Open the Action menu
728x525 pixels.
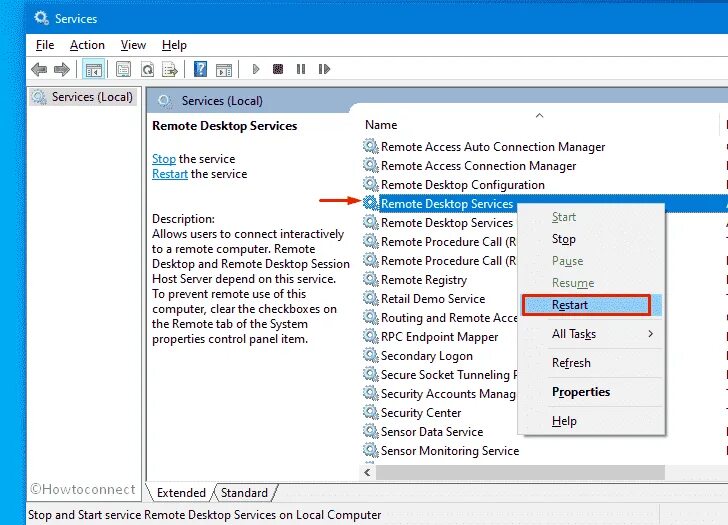(x=87, y=45)
